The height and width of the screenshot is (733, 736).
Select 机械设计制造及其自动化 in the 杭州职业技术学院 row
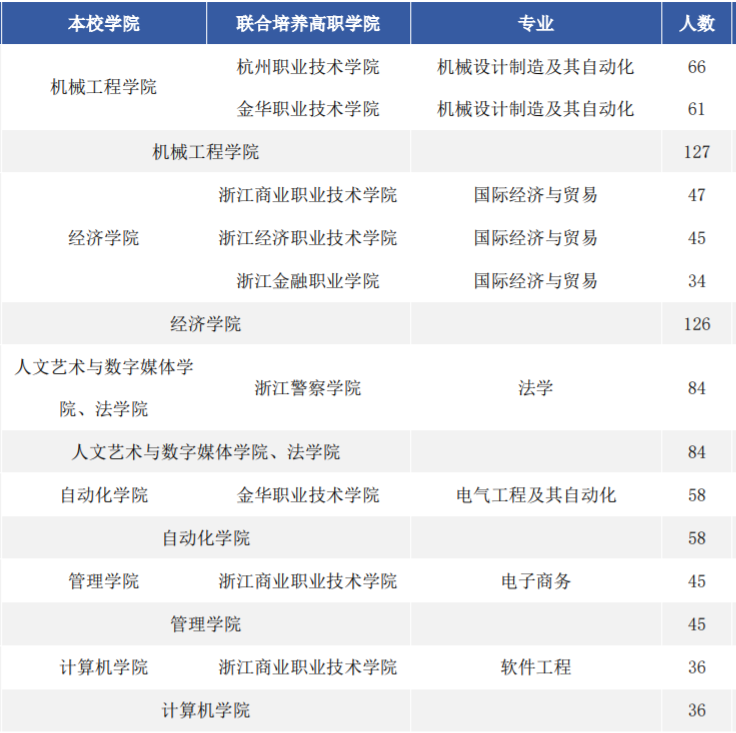click(x=536, y=67)
